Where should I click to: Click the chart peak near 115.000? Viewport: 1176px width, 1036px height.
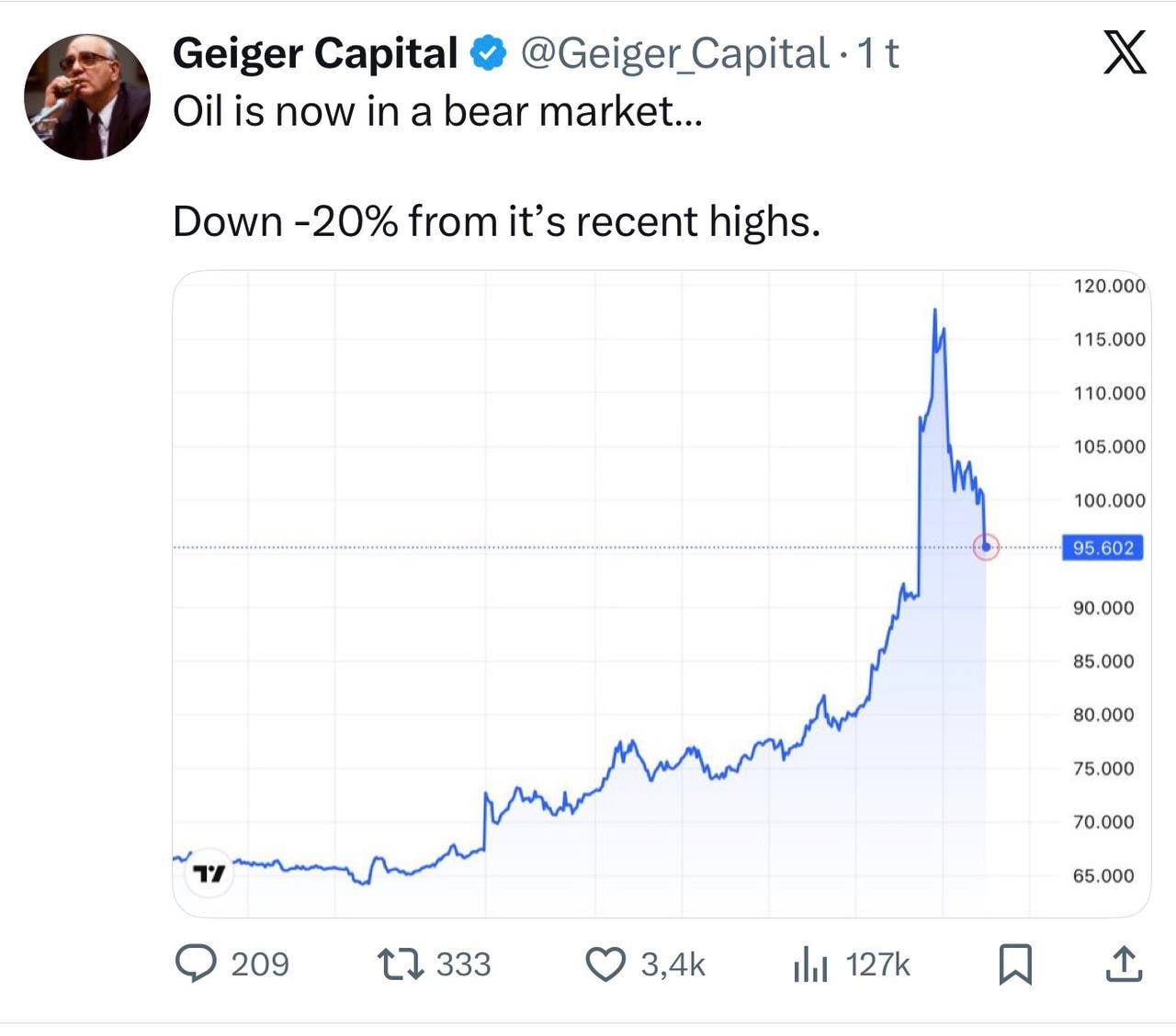[x=935, y=312]
